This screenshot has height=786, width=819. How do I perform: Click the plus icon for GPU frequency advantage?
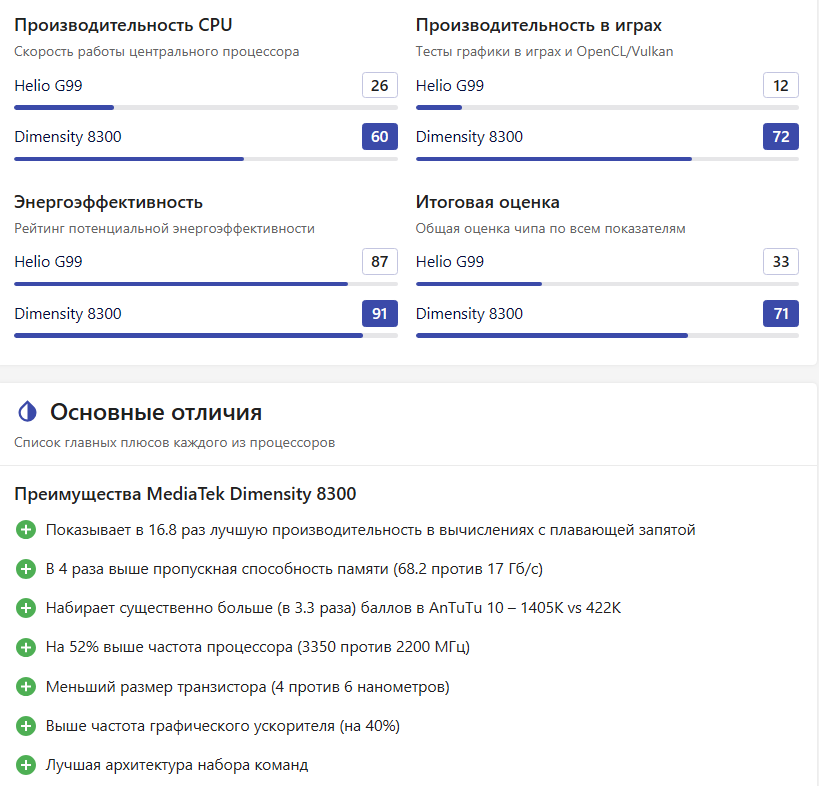[26, 726]
